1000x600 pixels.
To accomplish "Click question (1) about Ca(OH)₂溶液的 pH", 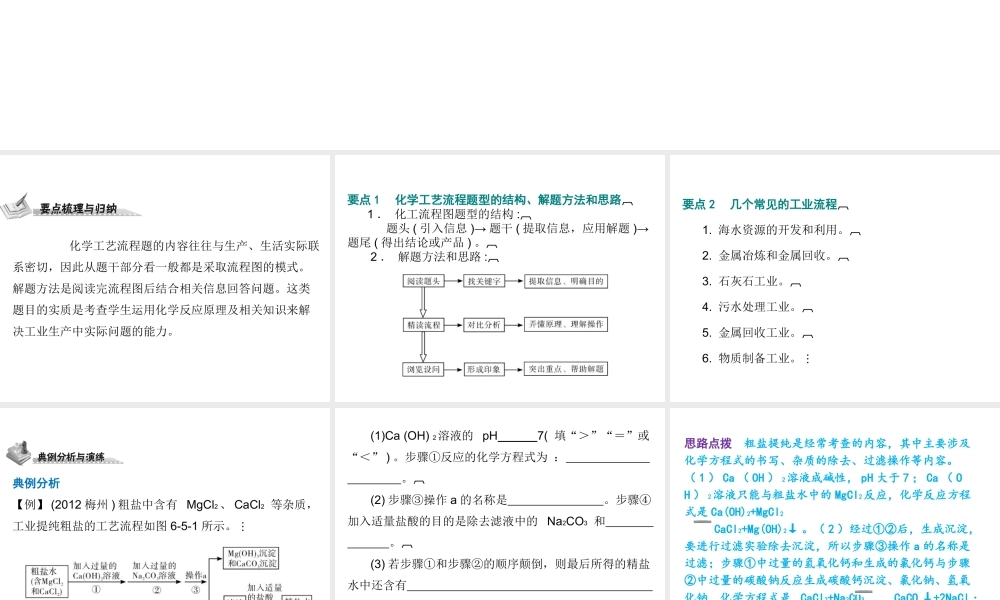I will point(499,457).
